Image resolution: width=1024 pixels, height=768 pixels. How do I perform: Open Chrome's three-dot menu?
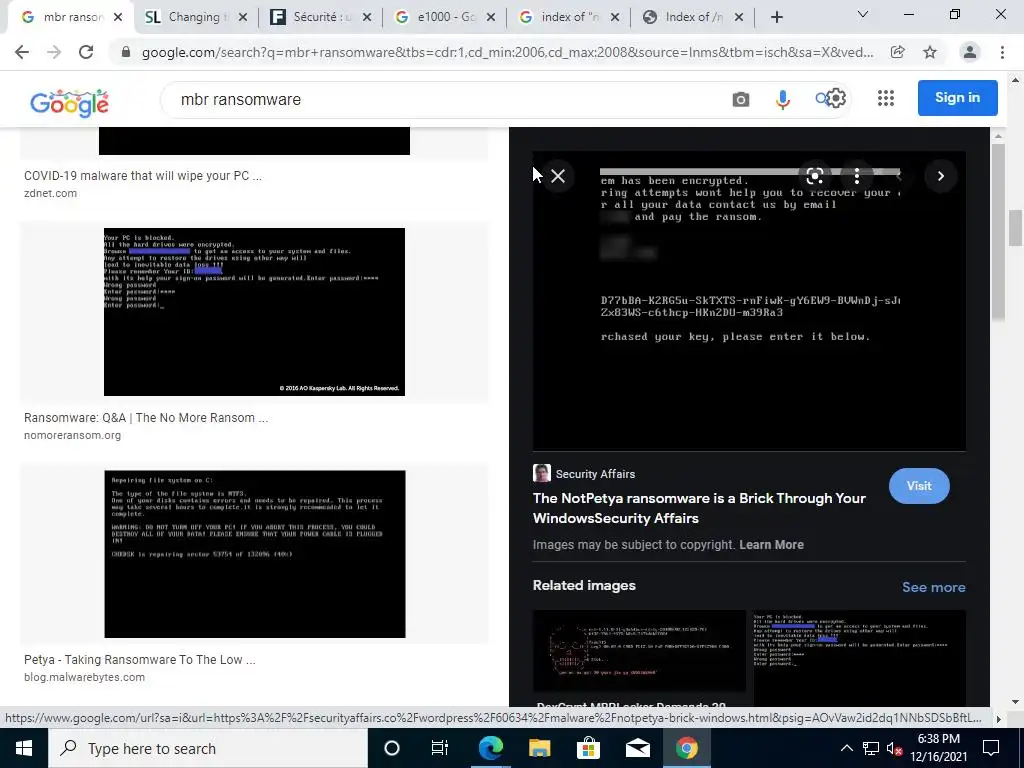(1002, 52)
